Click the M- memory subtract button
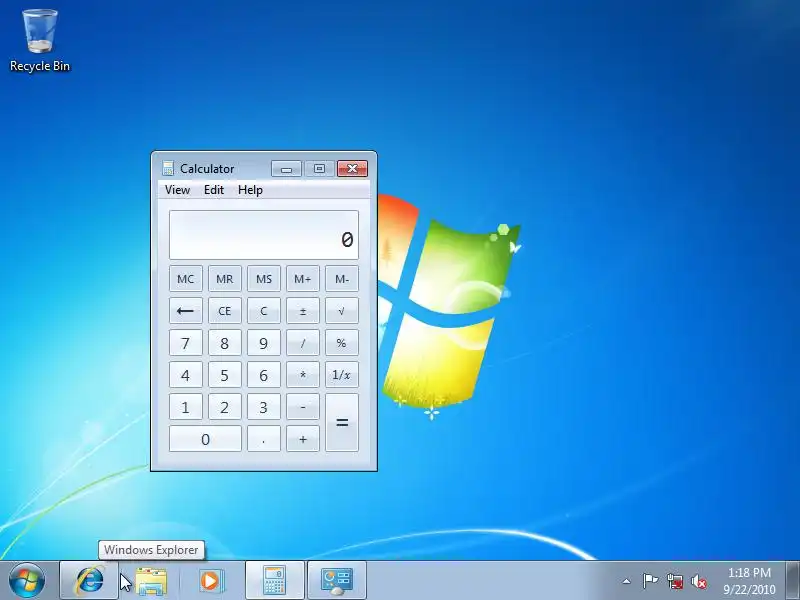This screenshot has height=600, width=800. (342, 279)
